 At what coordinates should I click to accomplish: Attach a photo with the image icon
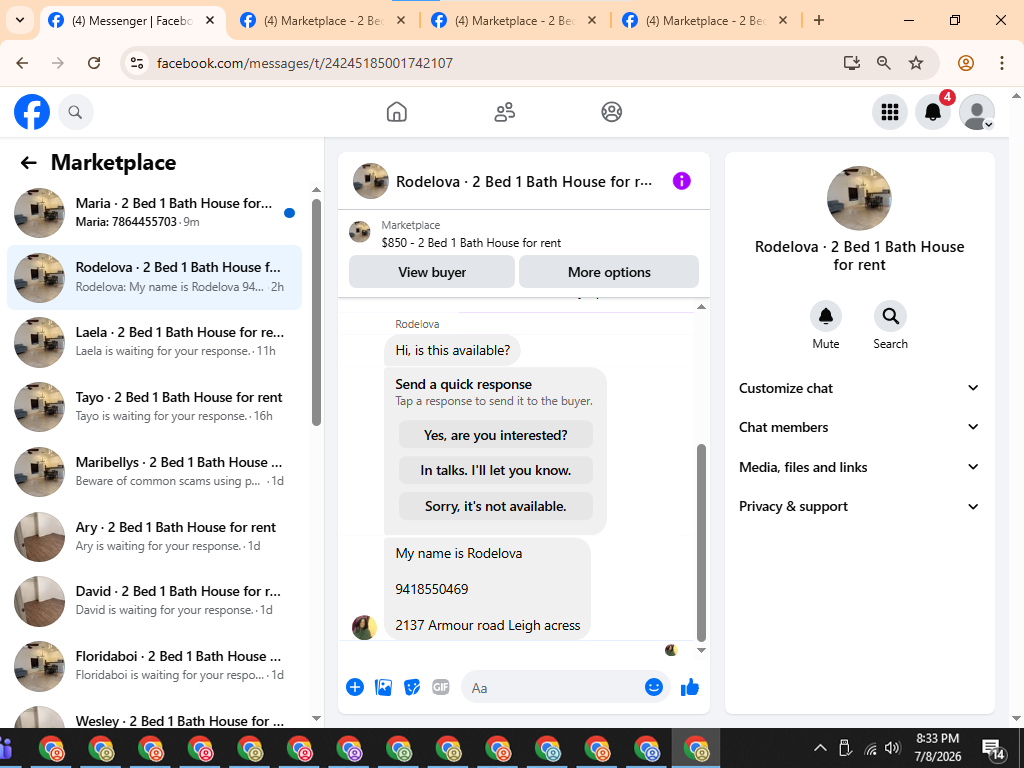[x=383, y=687]
